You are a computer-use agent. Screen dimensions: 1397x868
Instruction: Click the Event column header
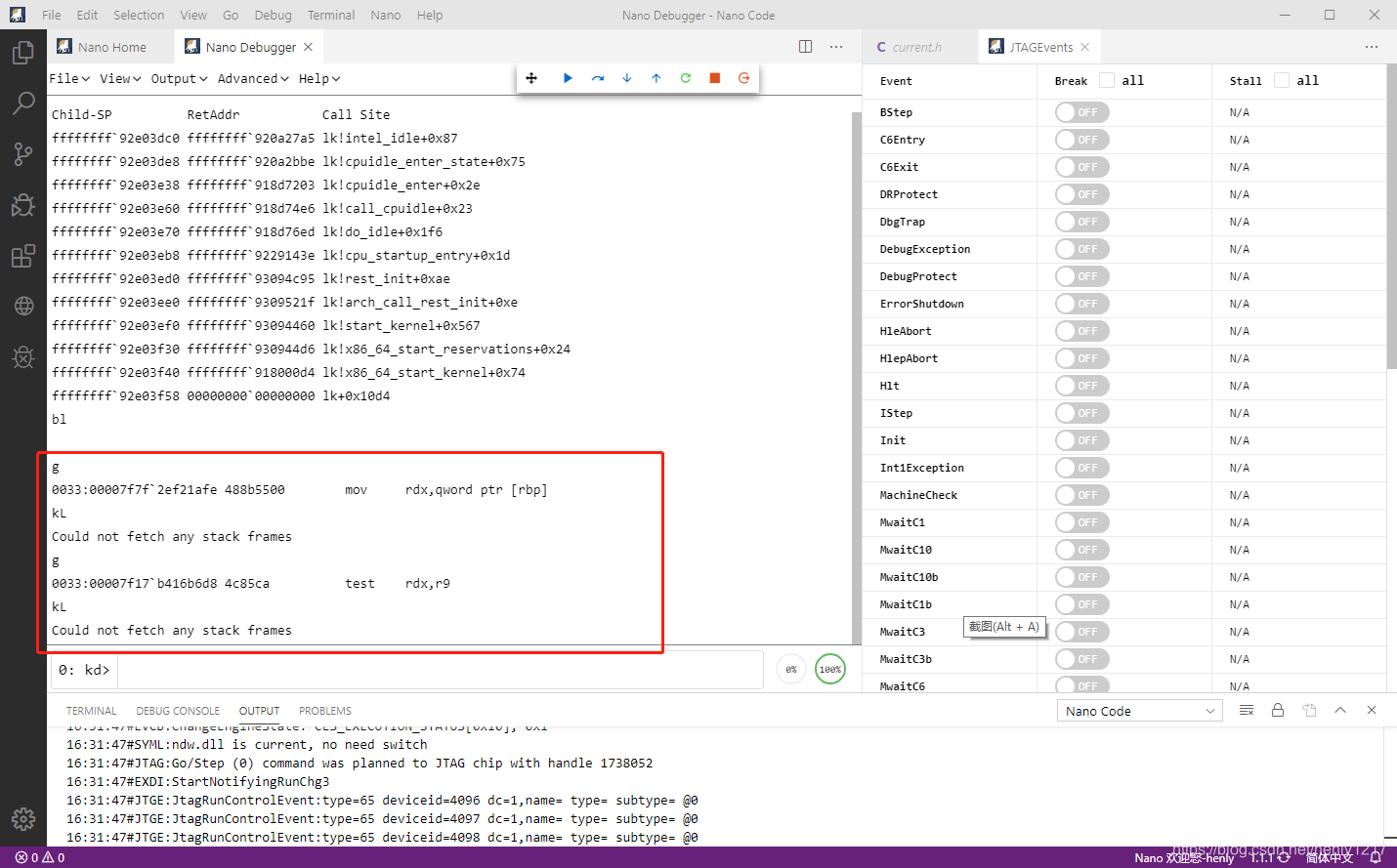point(896,81)
